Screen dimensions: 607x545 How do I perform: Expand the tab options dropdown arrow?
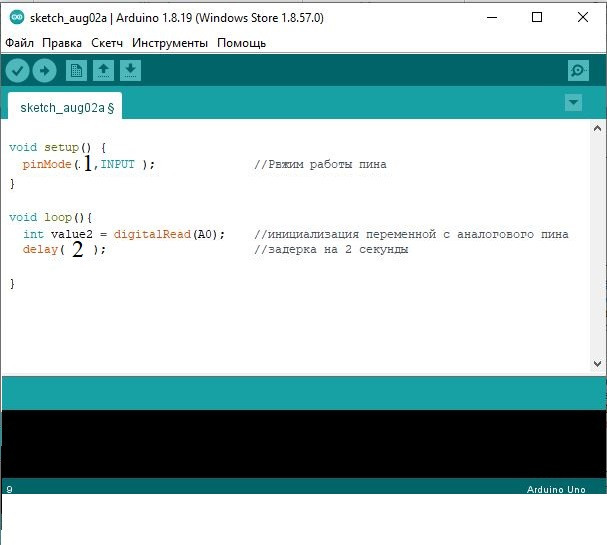pyautogui.click(x=573, y=103)
